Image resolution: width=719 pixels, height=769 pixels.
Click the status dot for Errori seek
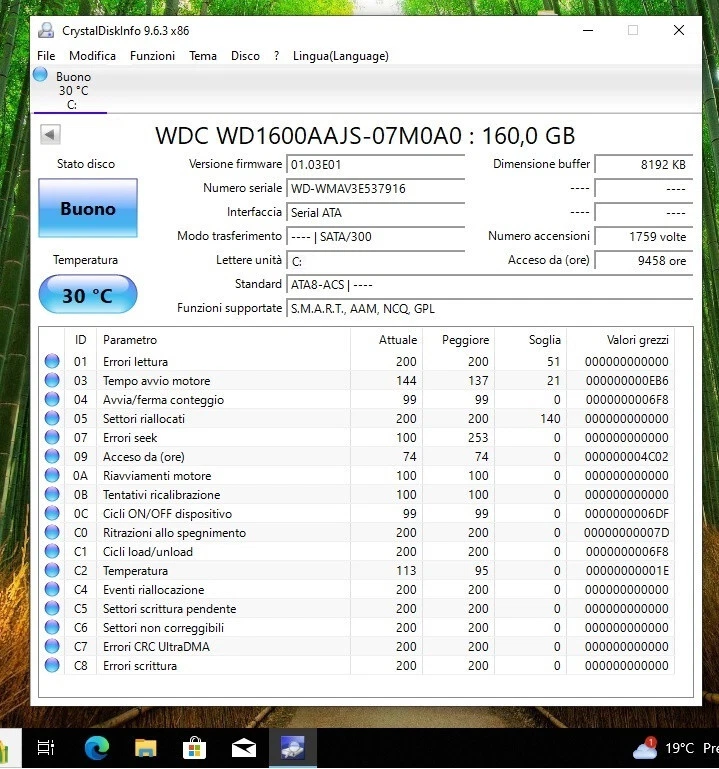(x=52, y=437)
